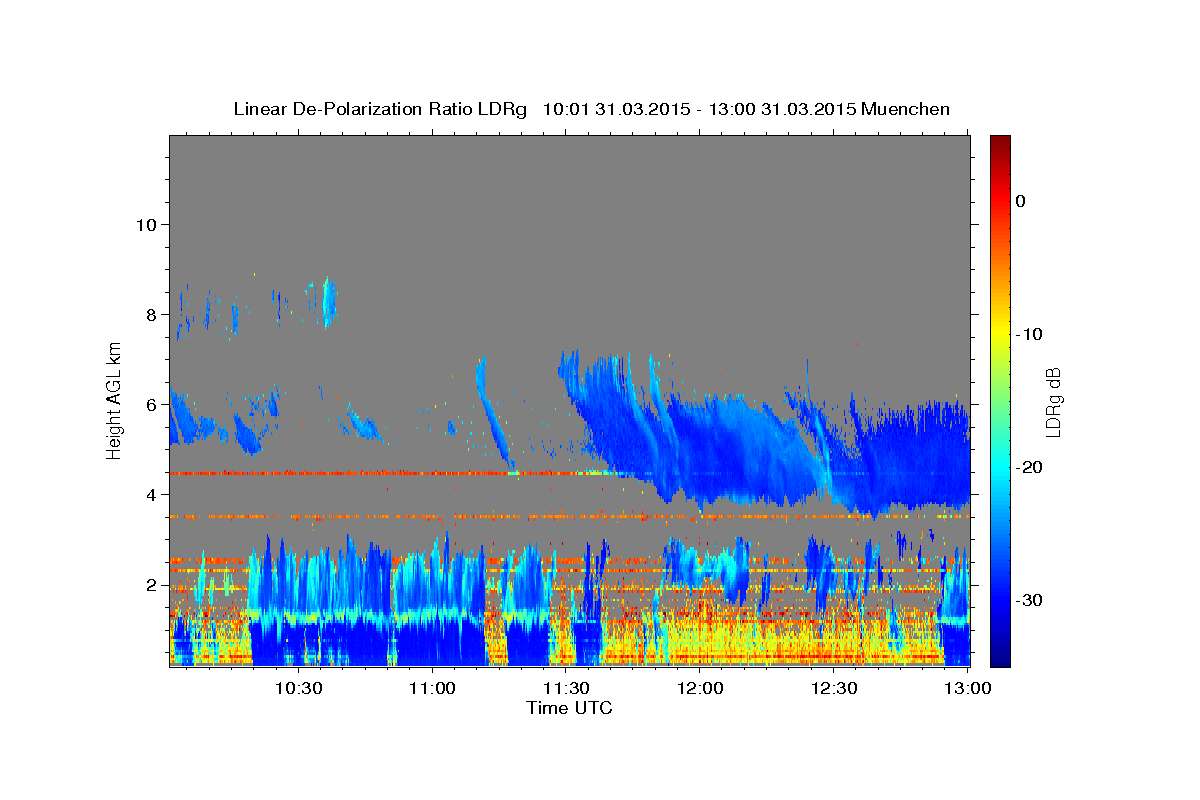Click the '12:30' time tick label
Screen dimensions: 1200x800
click(x=834, y=688)
